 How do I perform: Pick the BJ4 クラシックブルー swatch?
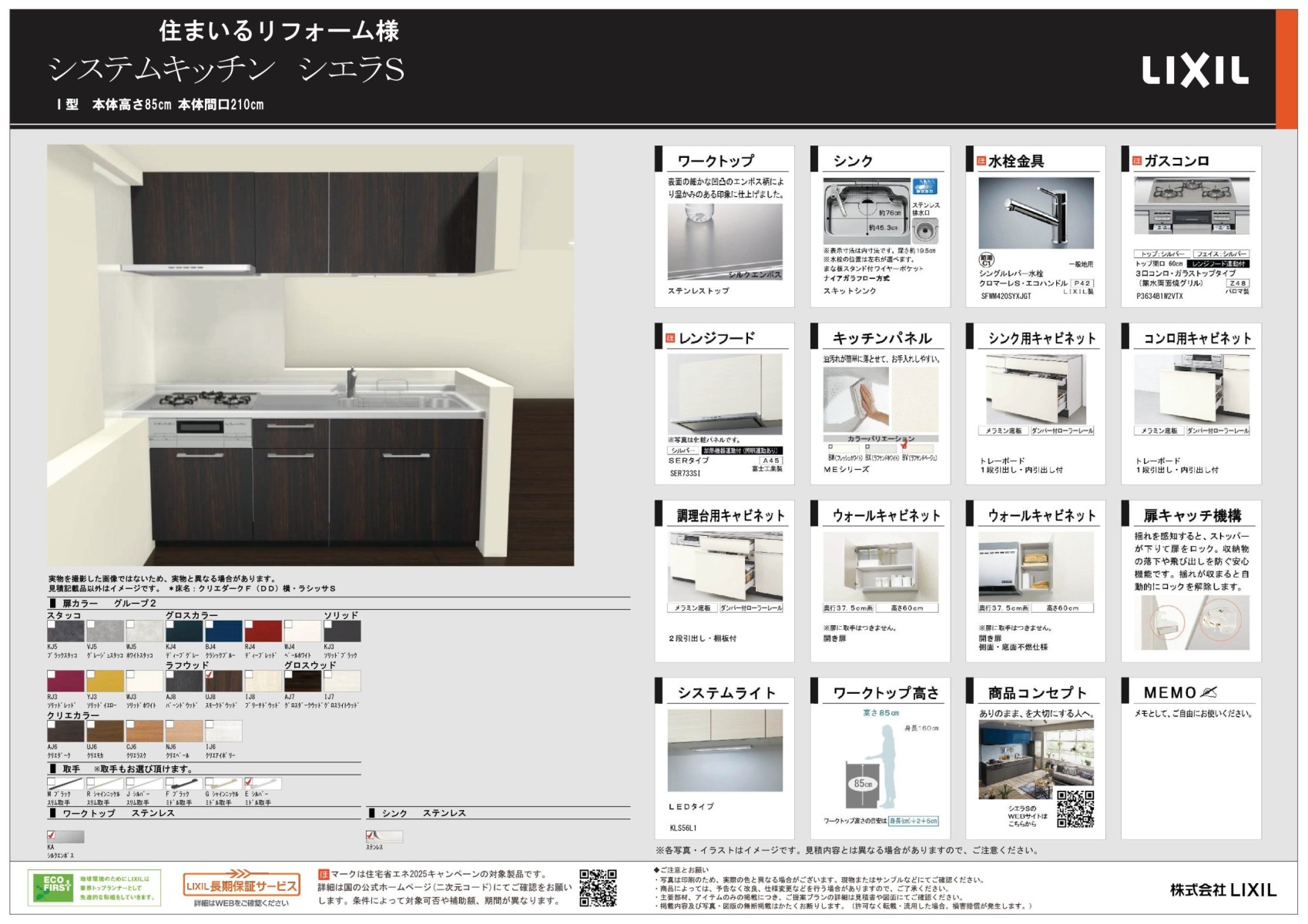pos(223,631)
